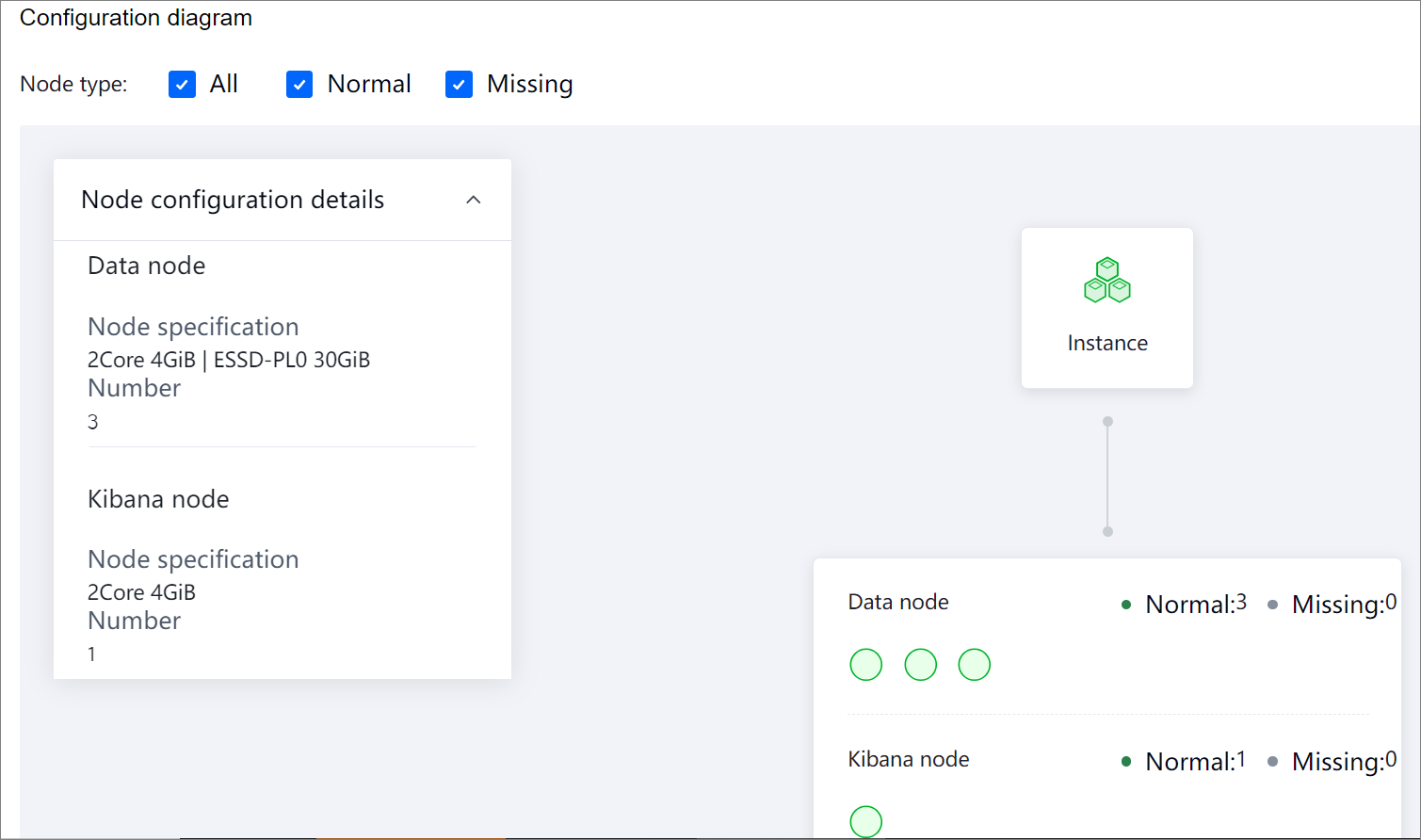Click the Configuration diagram title

[x=136, y=18]
